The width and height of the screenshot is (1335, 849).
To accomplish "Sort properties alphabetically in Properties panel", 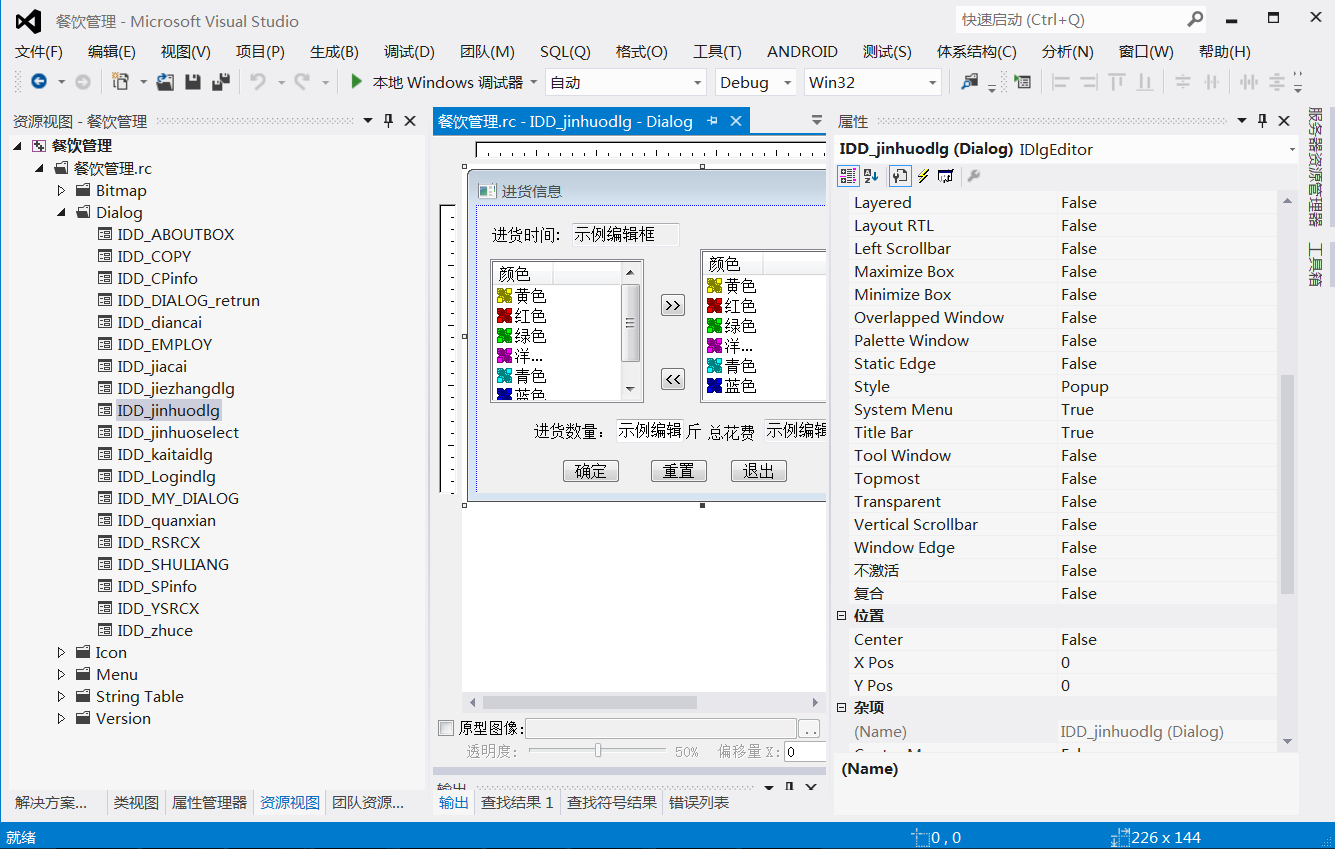I will point(870,175).
